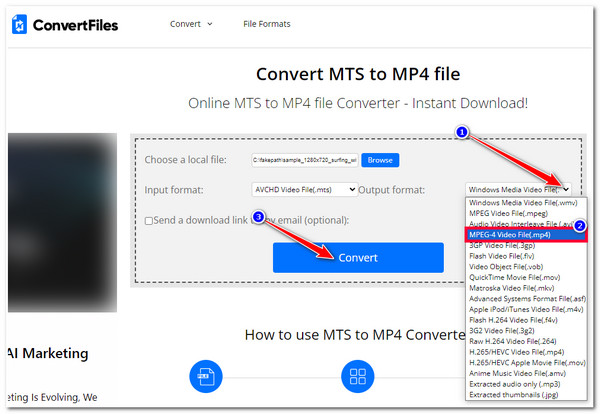The width and height of the screenshot is (600, 414).
Task: Choose H.265/HEVC Apple Movie File(.mov)
Action: point(527,363)
